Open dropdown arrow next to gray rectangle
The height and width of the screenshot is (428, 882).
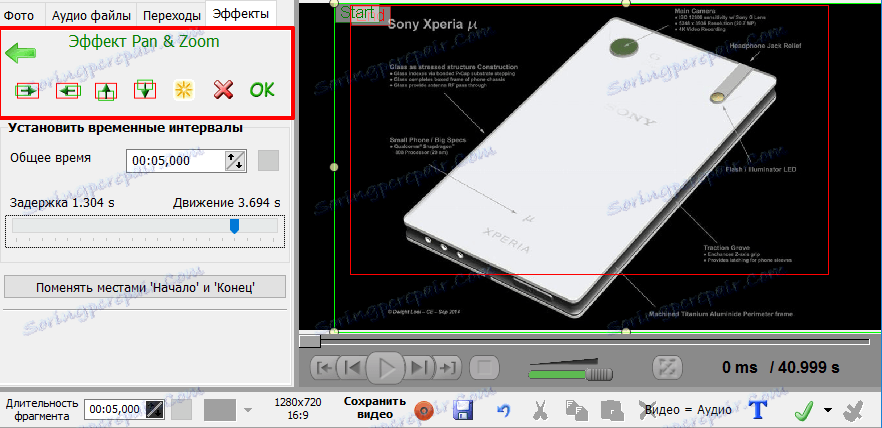tap(248, 410)
